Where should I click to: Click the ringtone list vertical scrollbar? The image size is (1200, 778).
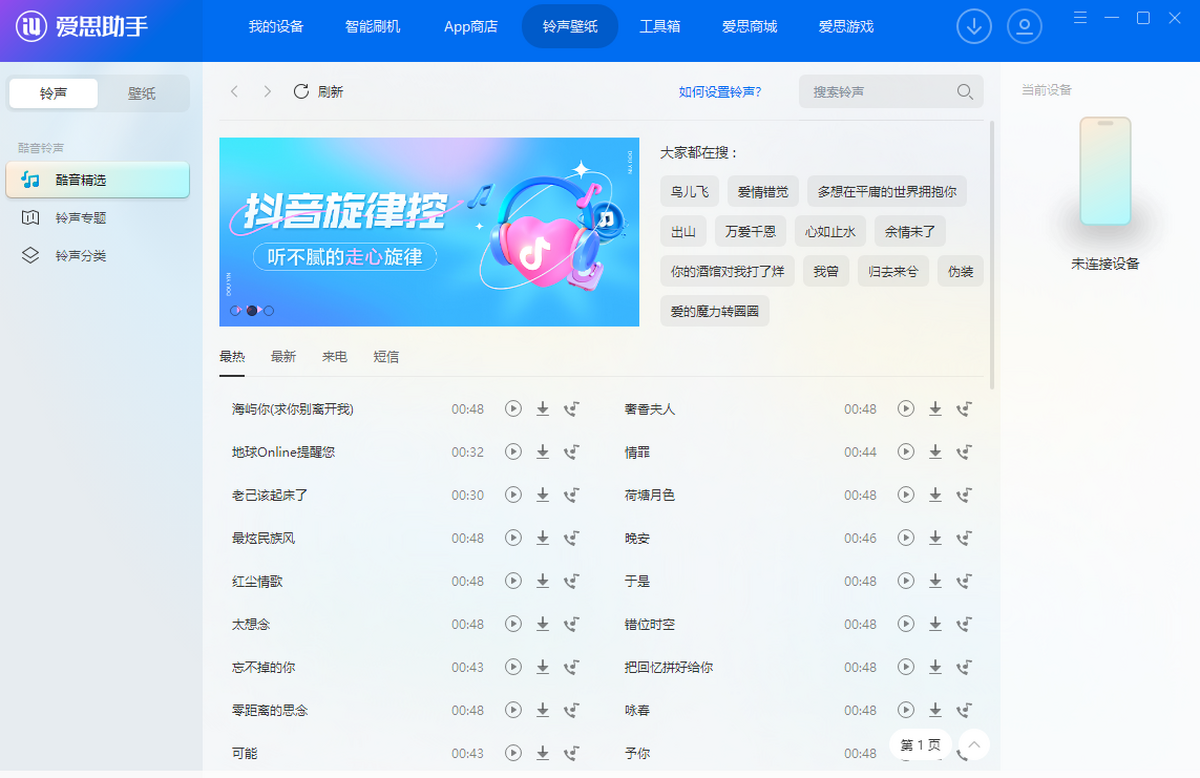tap(992, 255)
